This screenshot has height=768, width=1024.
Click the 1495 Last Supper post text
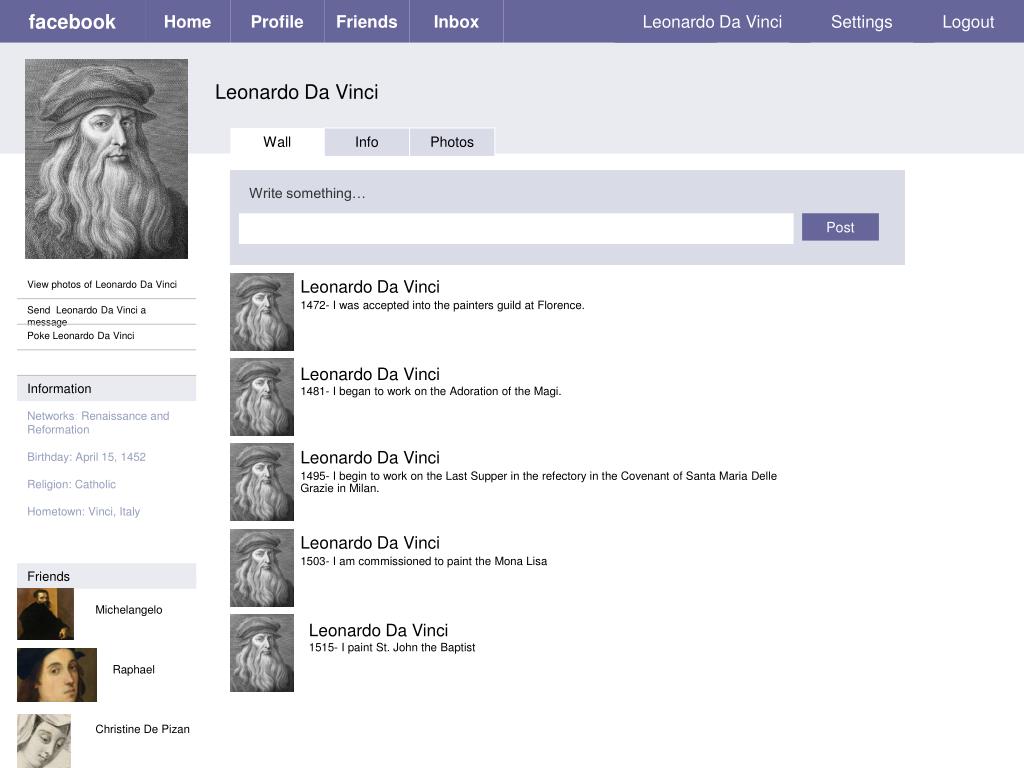[539, 482]
